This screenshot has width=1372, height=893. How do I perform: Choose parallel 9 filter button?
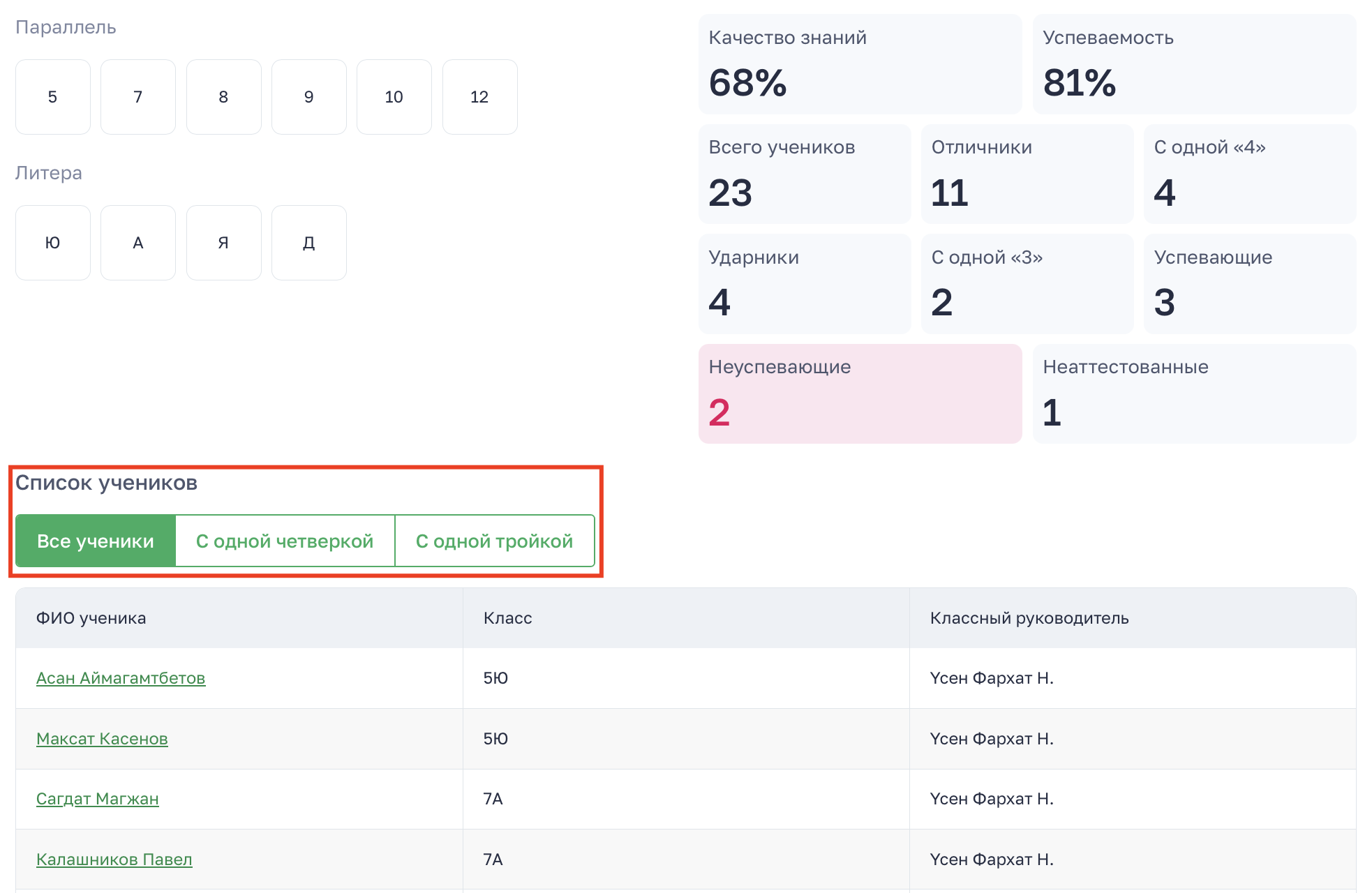click(308, 97)
